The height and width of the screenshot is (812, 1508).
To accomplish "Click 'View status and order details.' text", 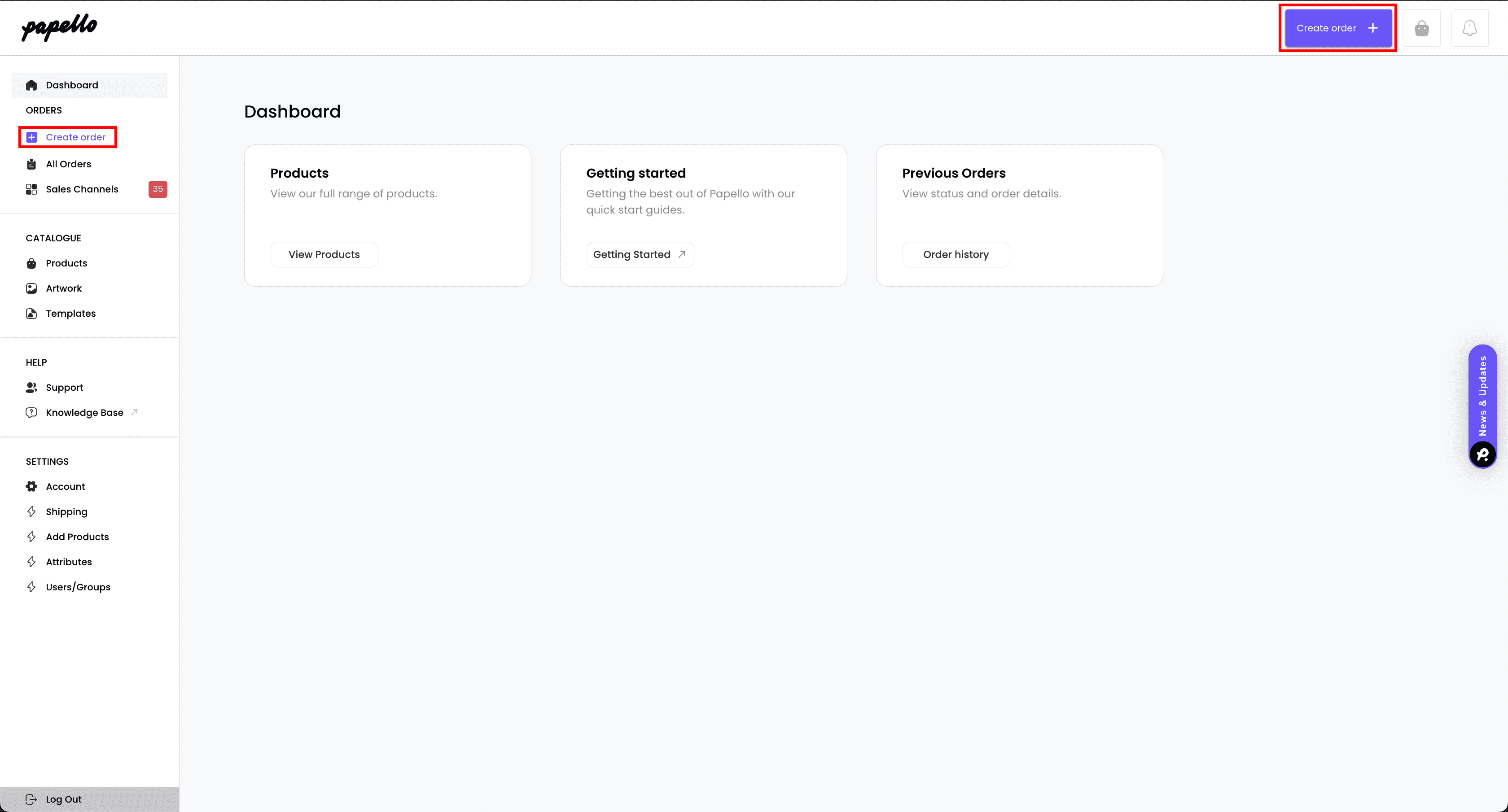I will point(982,194).
